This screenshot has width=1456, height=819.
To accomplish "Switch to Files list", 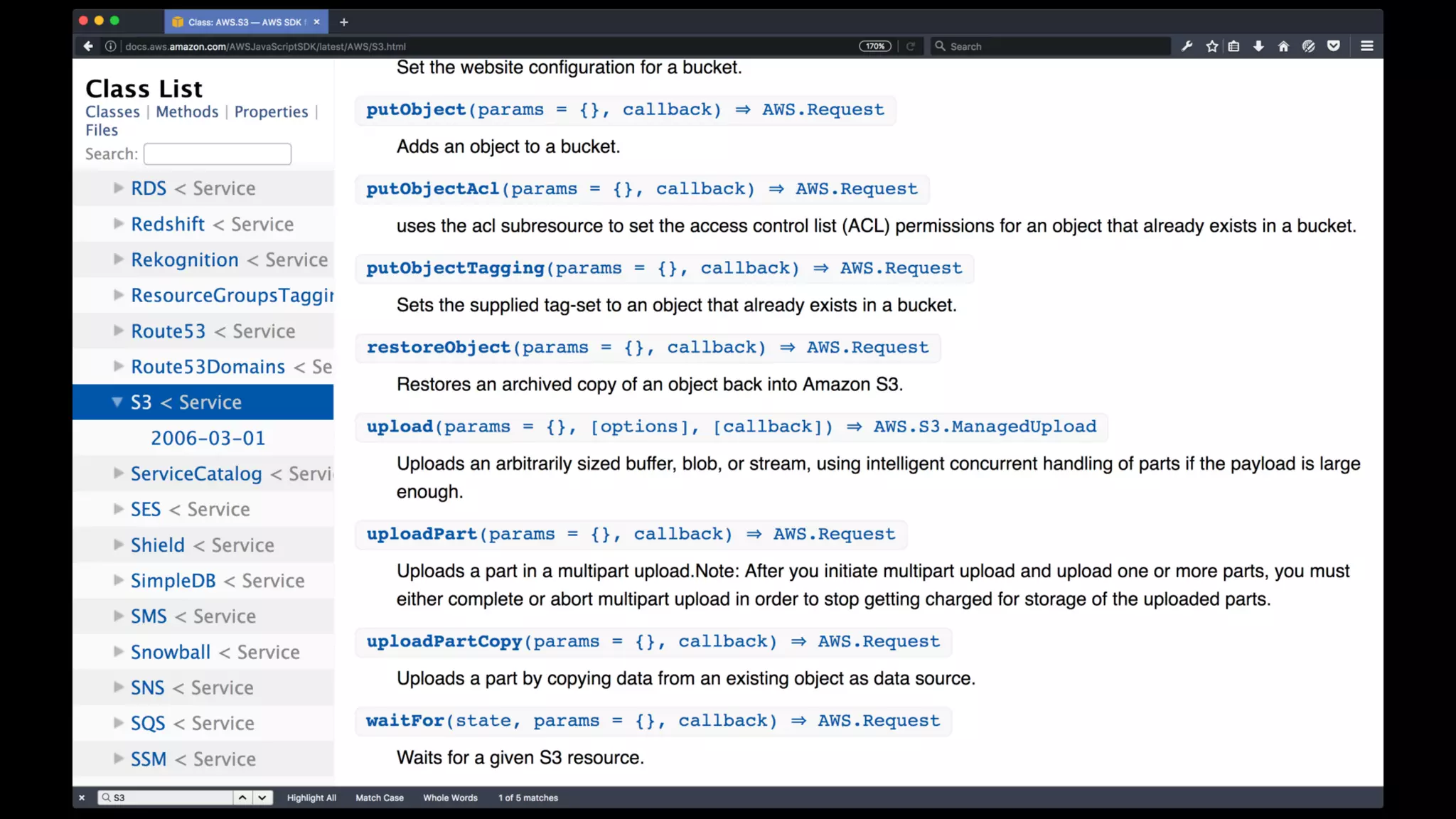I will 102,130.
